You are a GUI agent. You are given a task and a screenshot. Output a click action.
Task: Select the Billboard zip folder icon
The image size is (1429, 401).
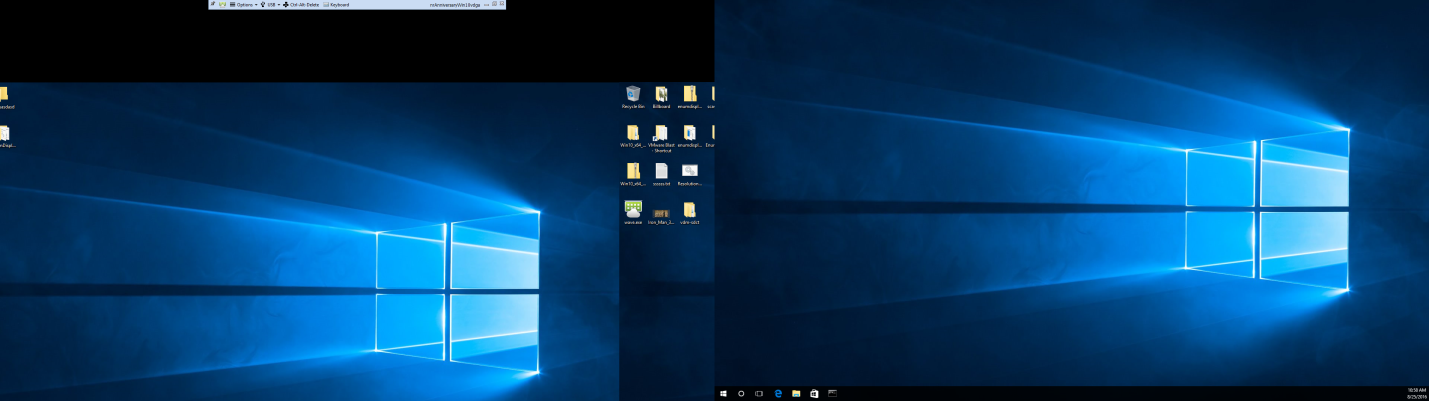point(661,97)
